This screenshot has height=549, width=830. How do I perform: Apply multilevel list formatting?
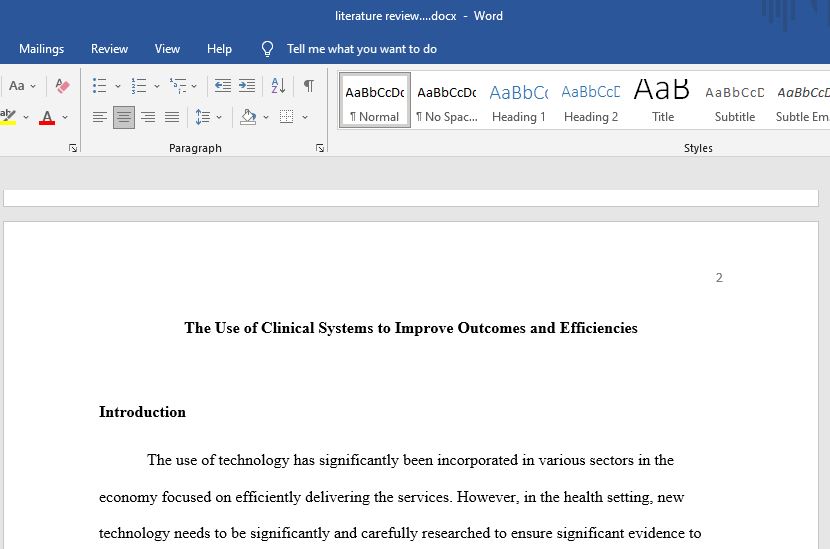[x=178, y=86]
